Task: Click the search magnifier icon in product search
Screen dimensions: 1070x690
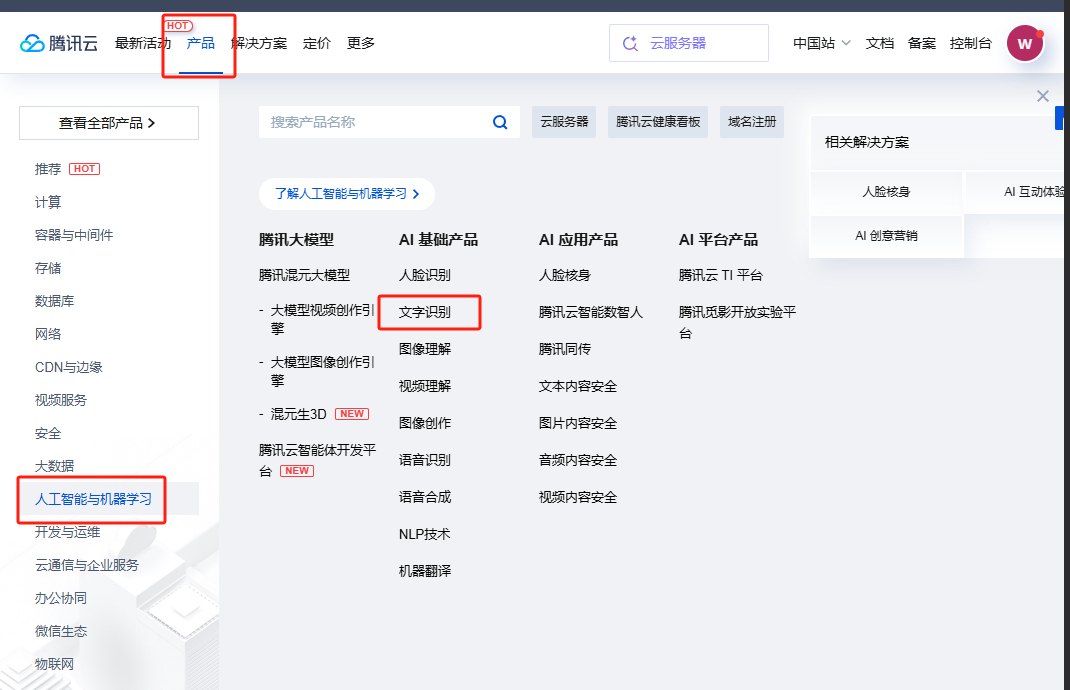Action: point(500,122)
